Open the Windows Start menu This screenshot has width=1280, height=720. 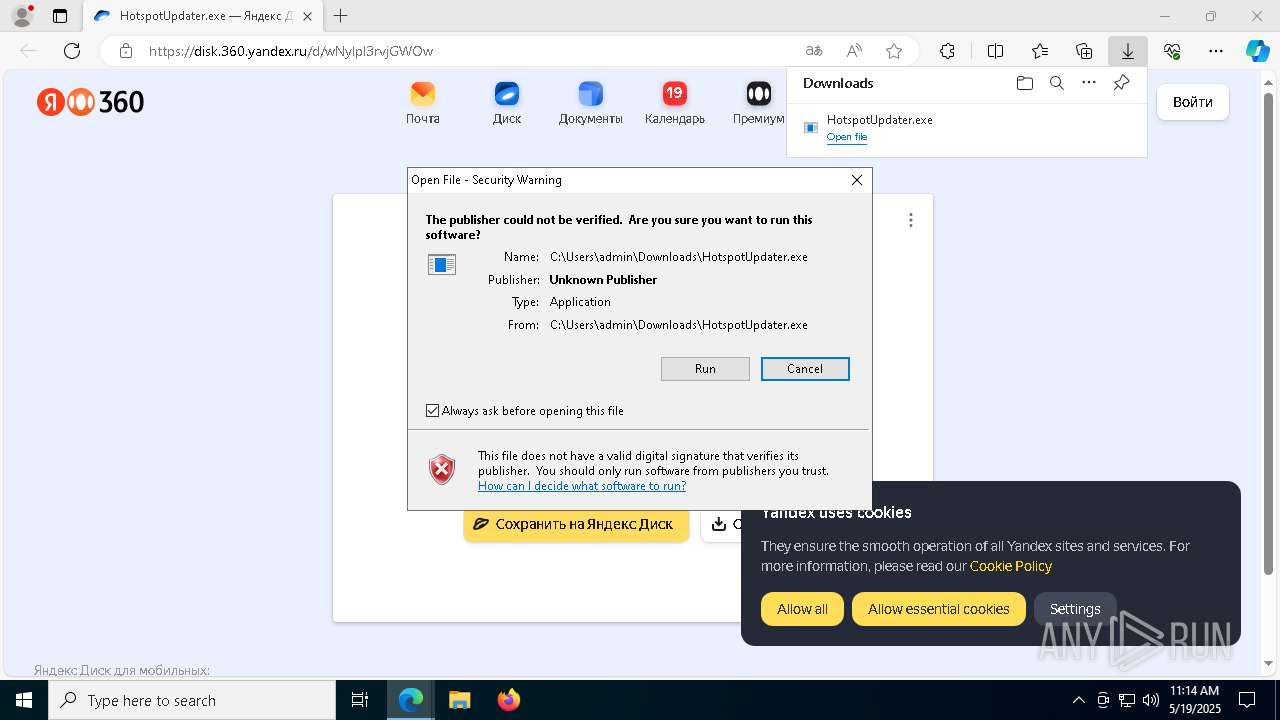pos(24,700)
